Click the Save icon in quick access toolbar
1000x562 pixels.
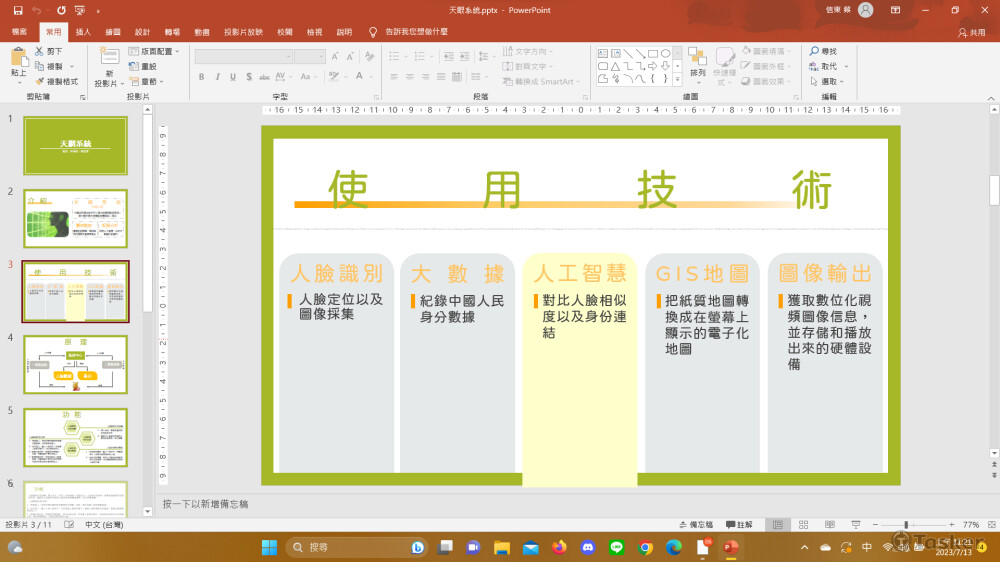[x=16, y=10]
